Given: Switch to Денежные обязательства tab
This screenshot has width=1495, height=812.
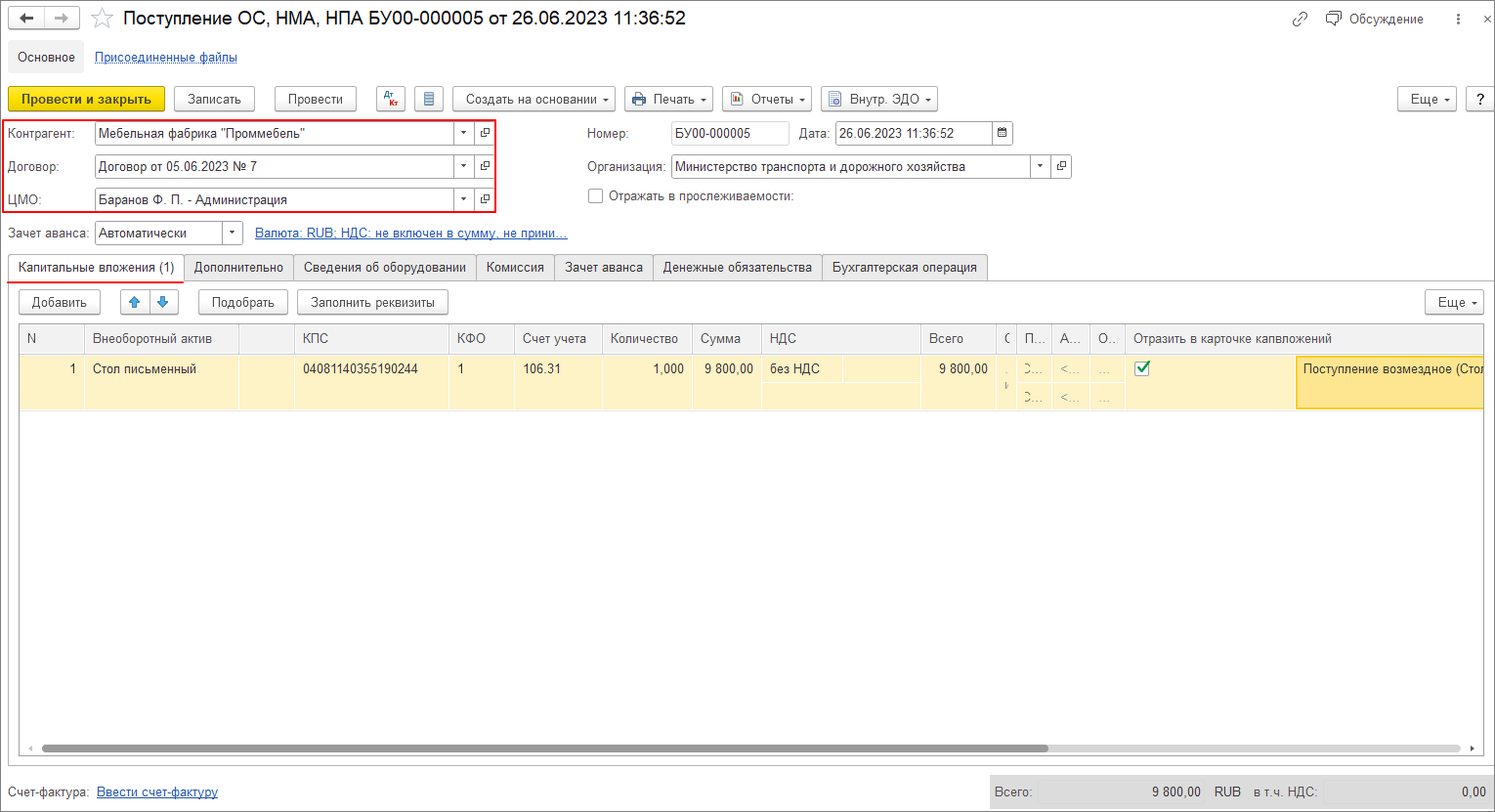Looking at the screenshot, I should pyautogui.click(x=738, y=267).
